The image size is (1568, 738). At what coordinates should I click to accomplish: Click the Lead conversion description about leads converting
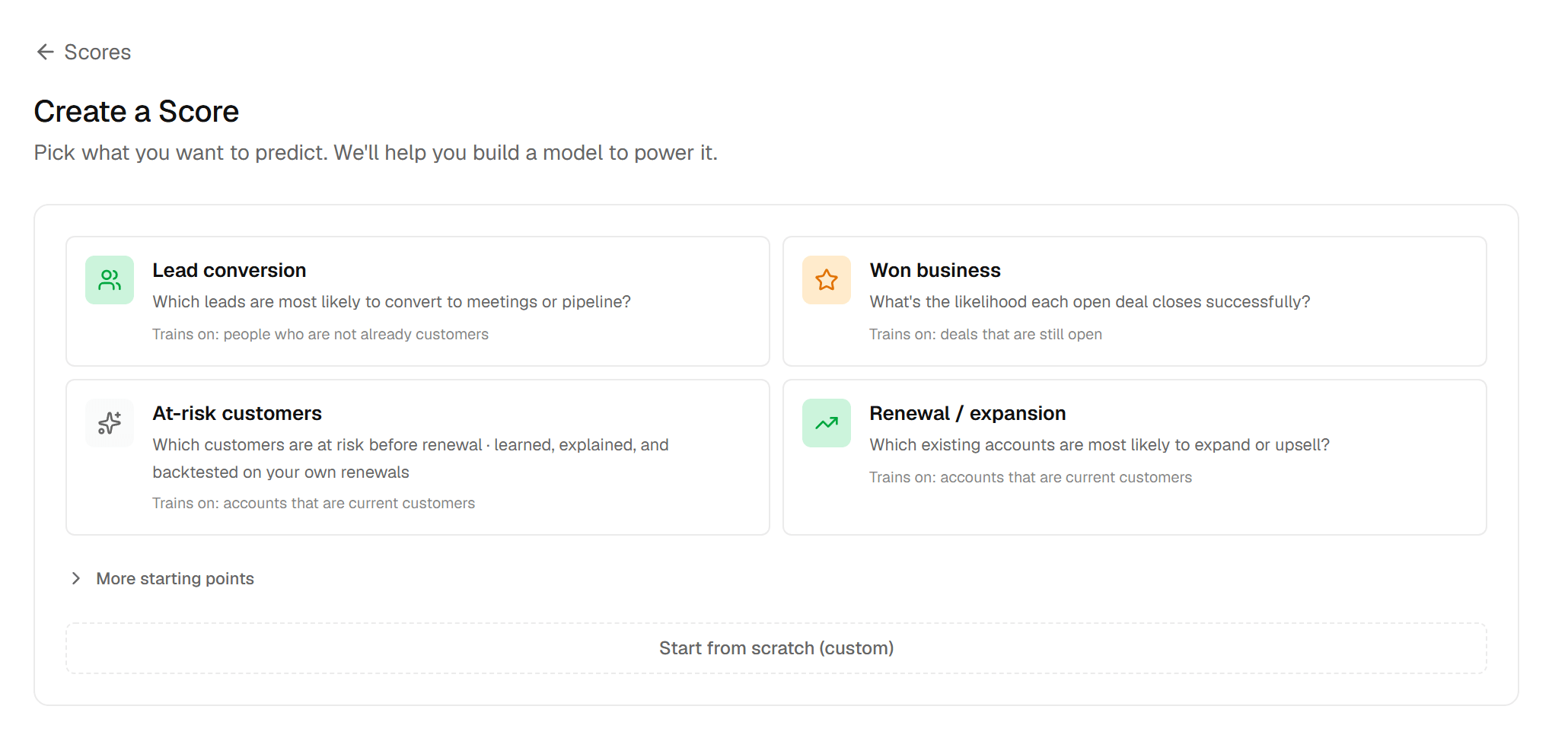click(x=391, y=301)
